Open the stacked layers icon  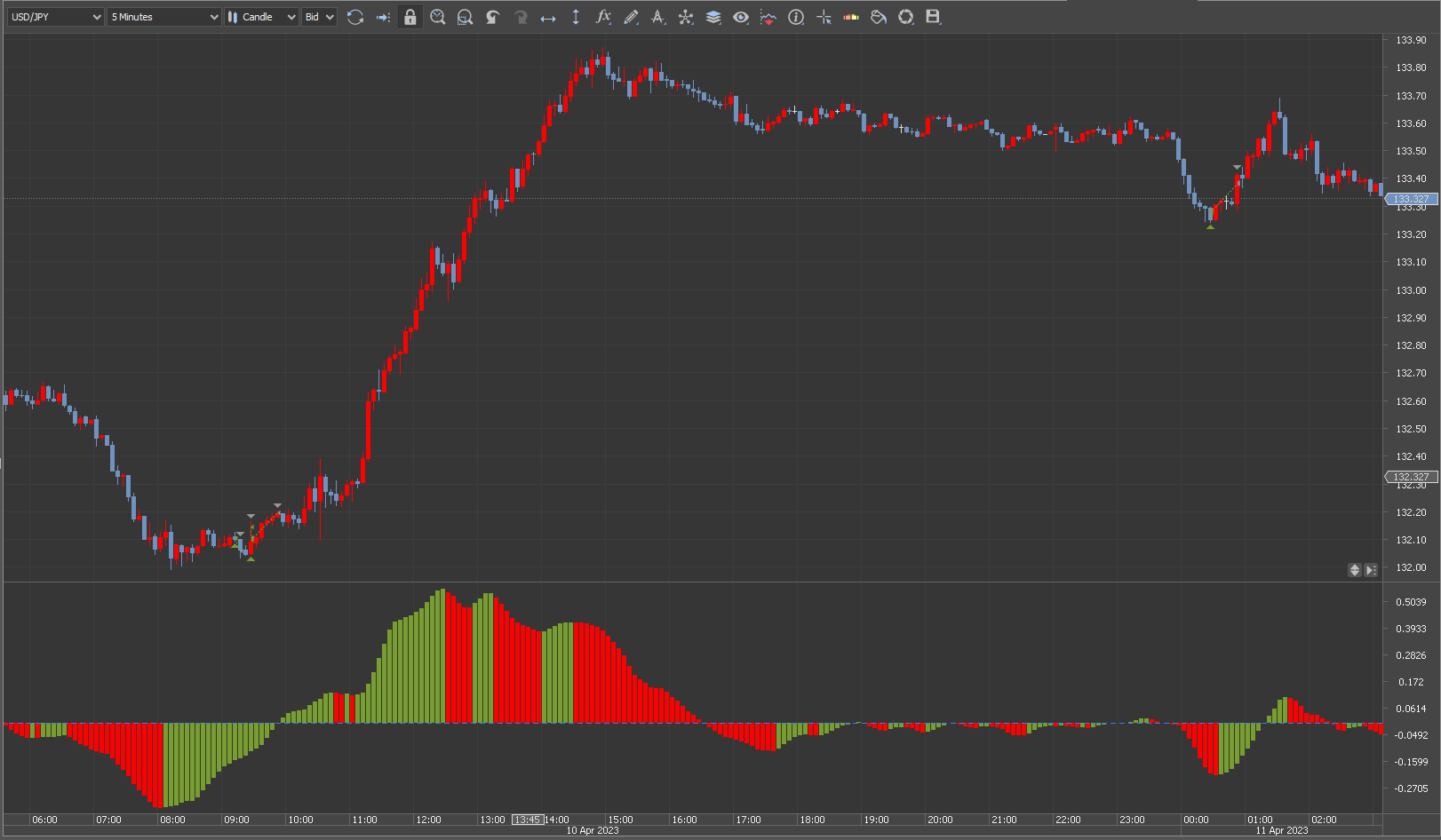pos(713,17)
